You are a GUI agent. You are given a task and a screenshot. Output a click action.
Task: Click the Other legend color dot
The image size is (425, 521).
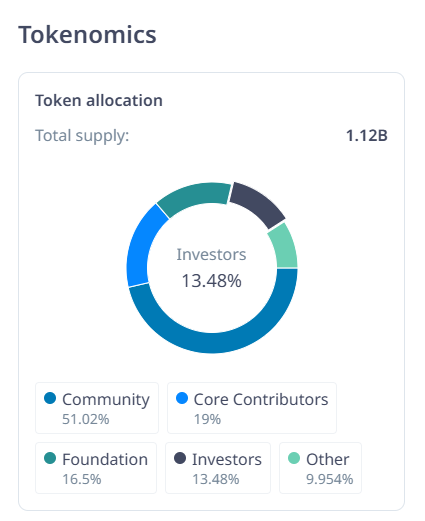[294, 458]
